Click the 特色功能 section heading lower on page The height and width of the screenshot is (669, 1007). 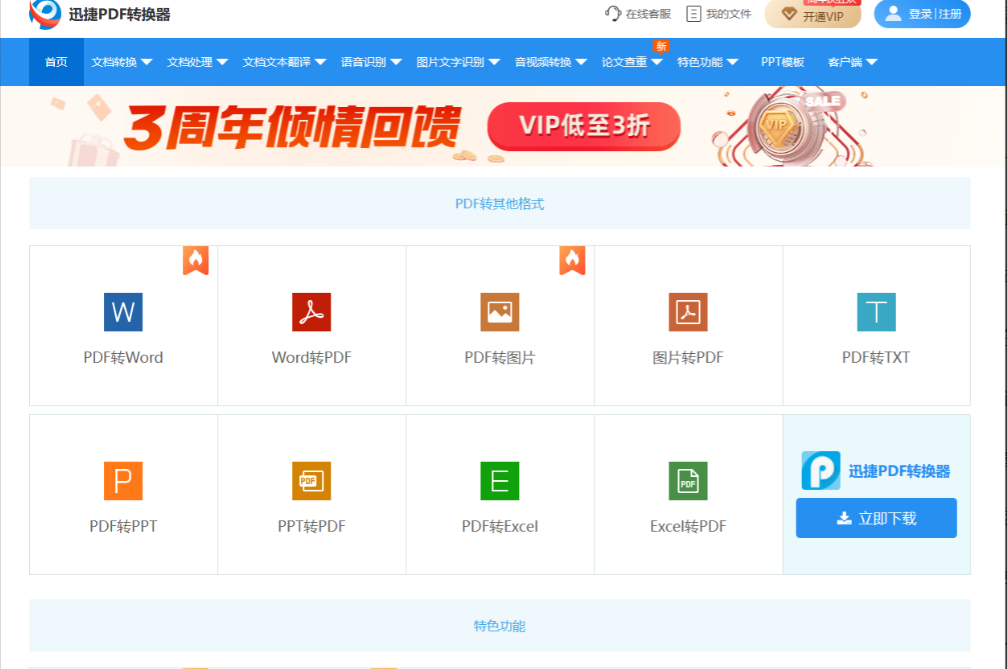coord(500,625)
